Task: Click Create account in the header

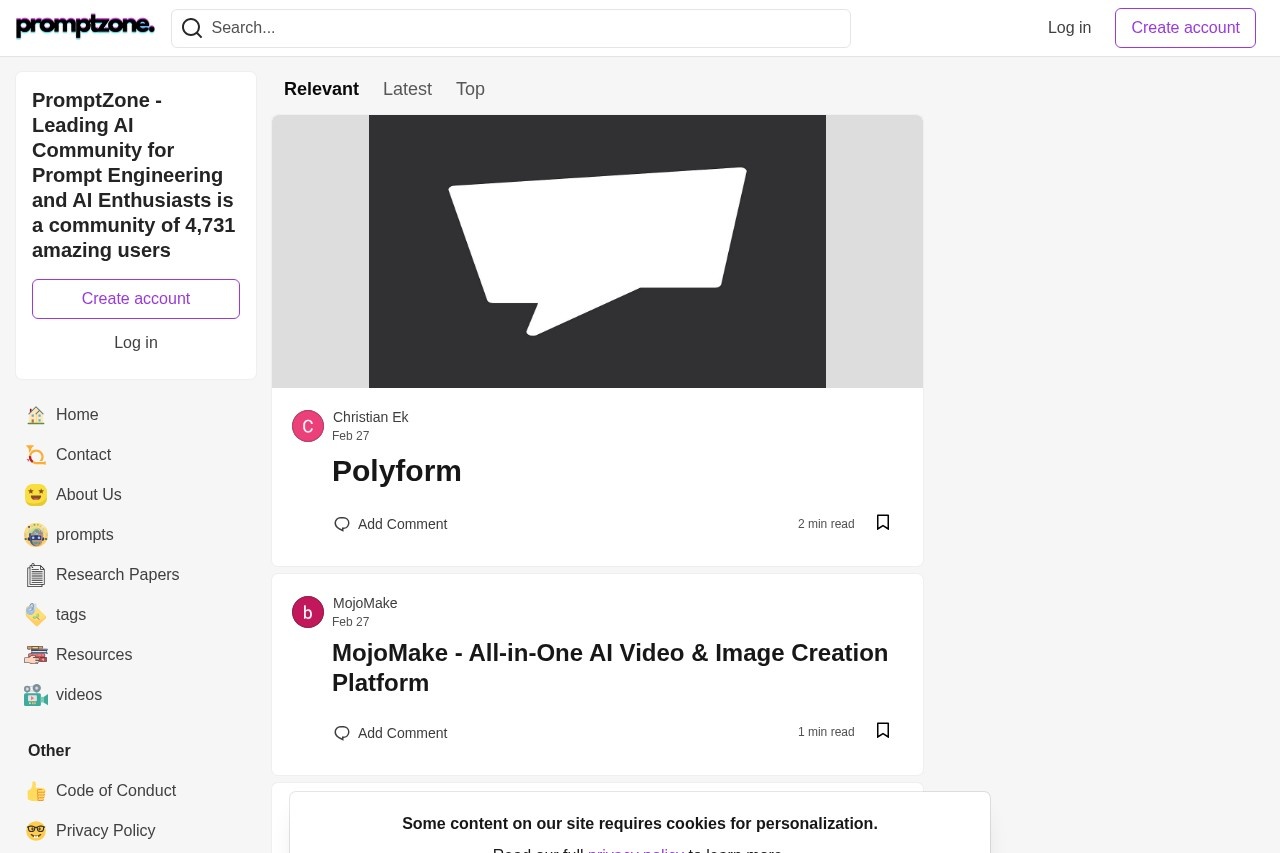Action: [1185, 28]
